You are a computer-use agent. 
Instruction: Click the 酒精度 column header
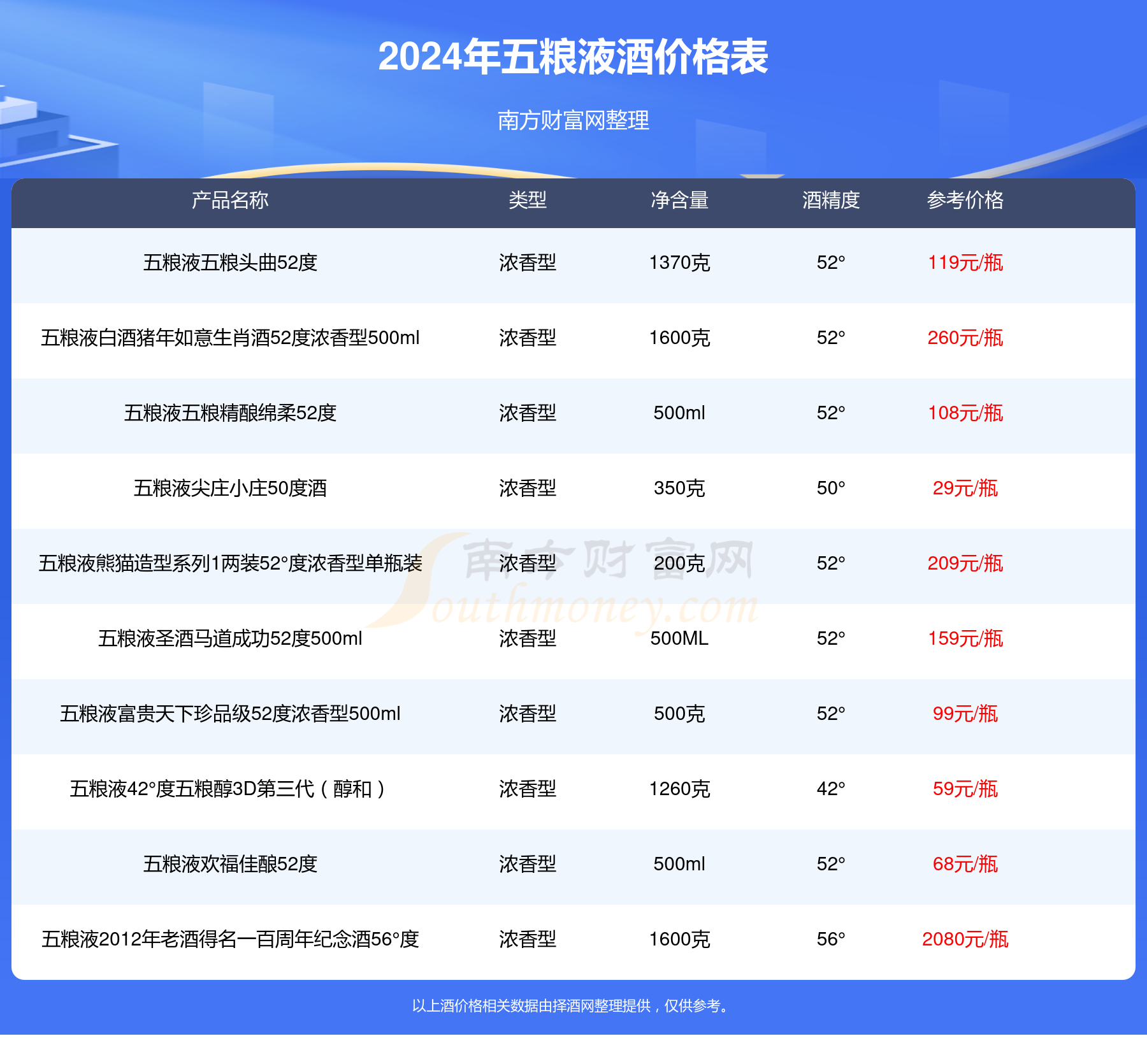coord(831,201)
